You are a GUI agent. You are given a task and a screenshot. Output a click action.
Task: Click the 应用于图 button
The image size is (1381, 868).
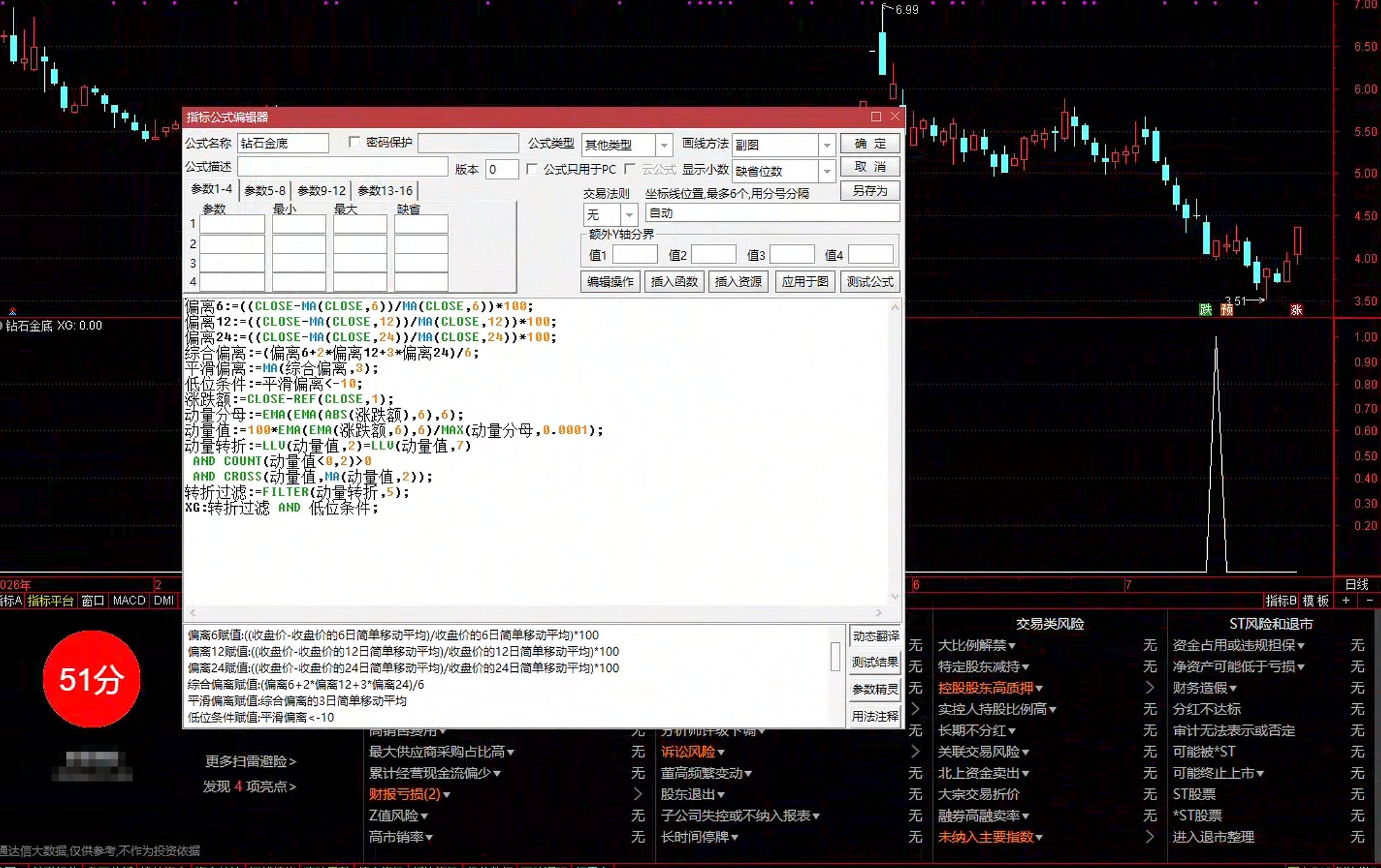805,282
